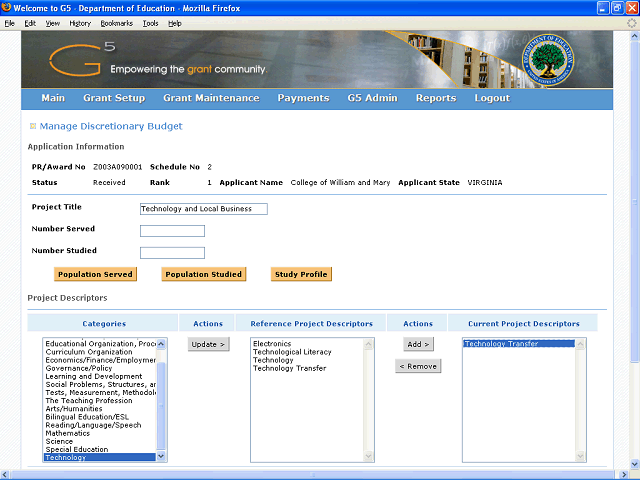Open the History menu

80,23
